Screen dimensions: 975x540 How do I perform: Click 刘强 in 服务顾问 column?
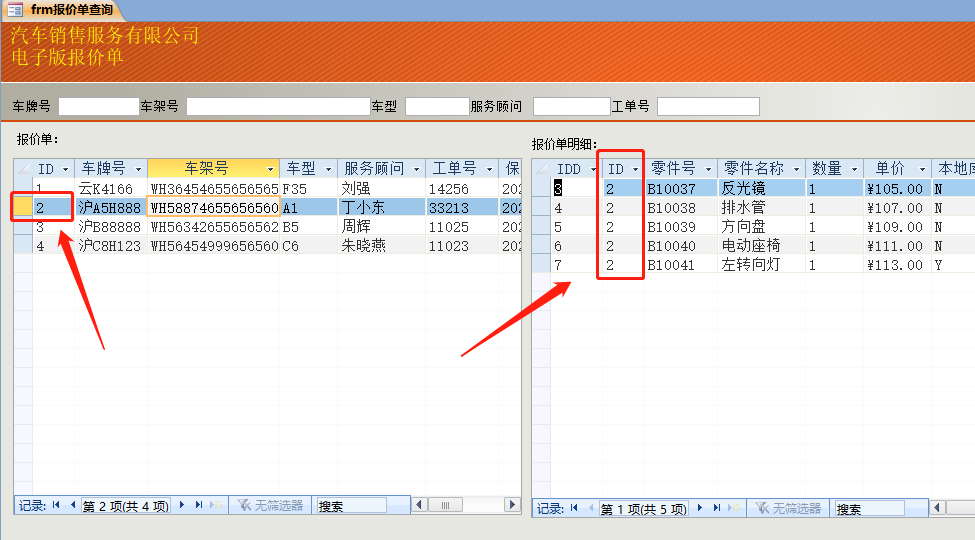(381, 189)
